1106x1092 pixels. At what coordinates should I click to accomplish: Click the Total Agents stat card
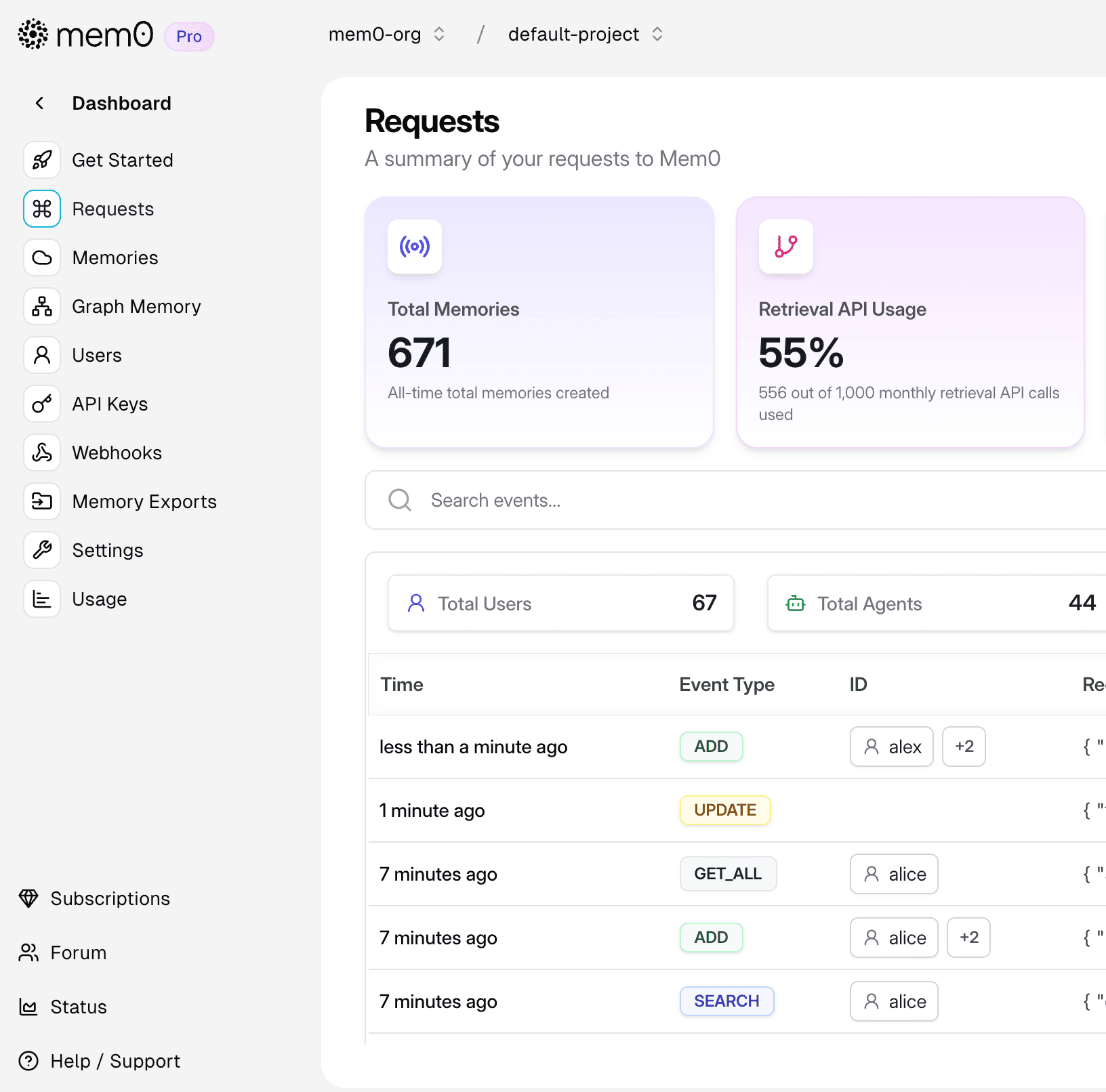pyautogui.click(x=937, y=603)
